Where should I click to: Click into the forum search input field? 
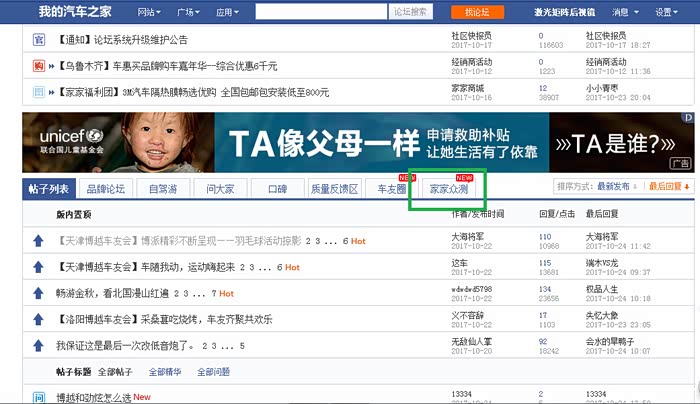321,12
